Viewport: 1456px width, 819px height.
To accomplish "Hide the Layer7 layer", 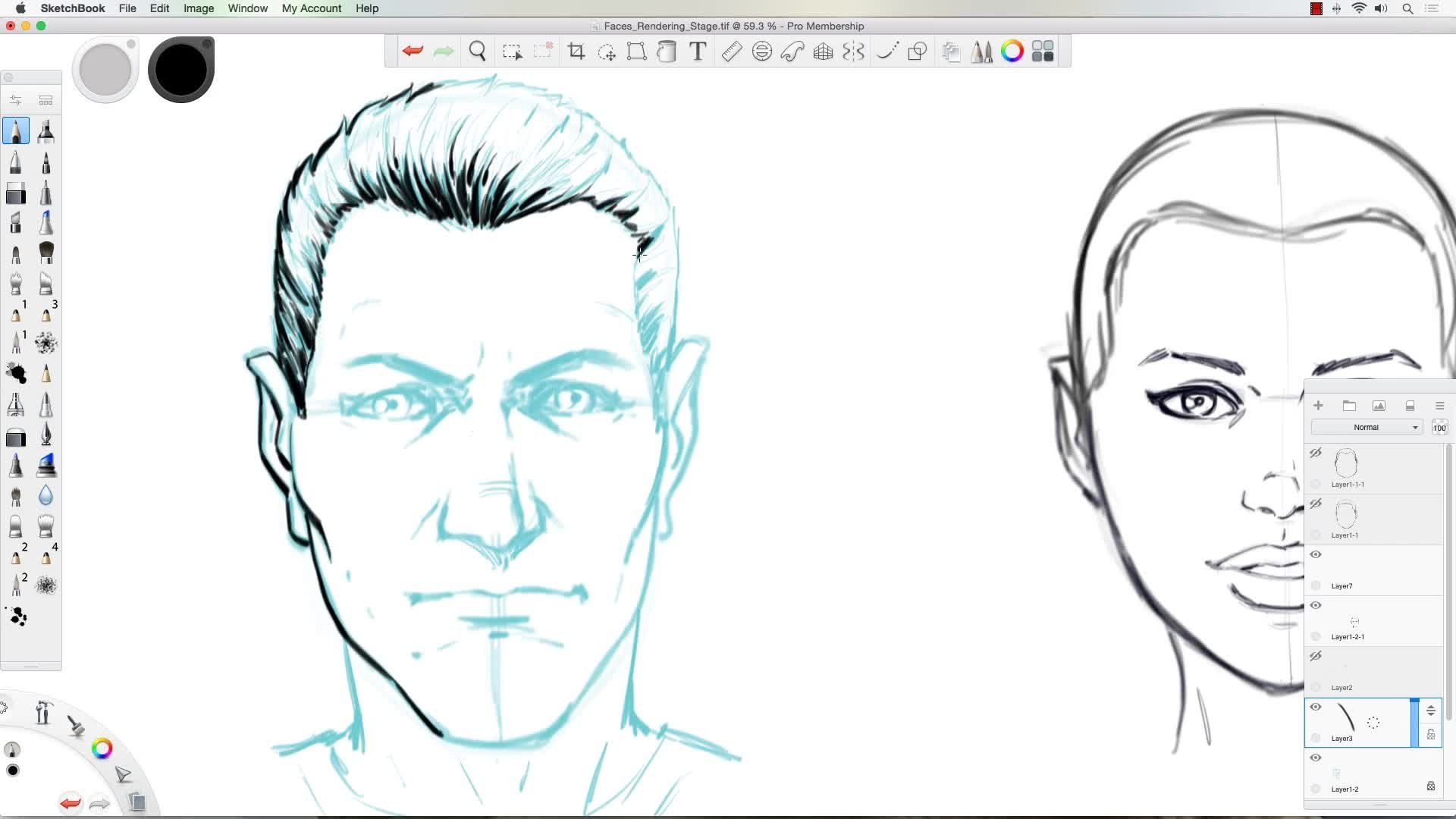I will (x=1316, y=555).
